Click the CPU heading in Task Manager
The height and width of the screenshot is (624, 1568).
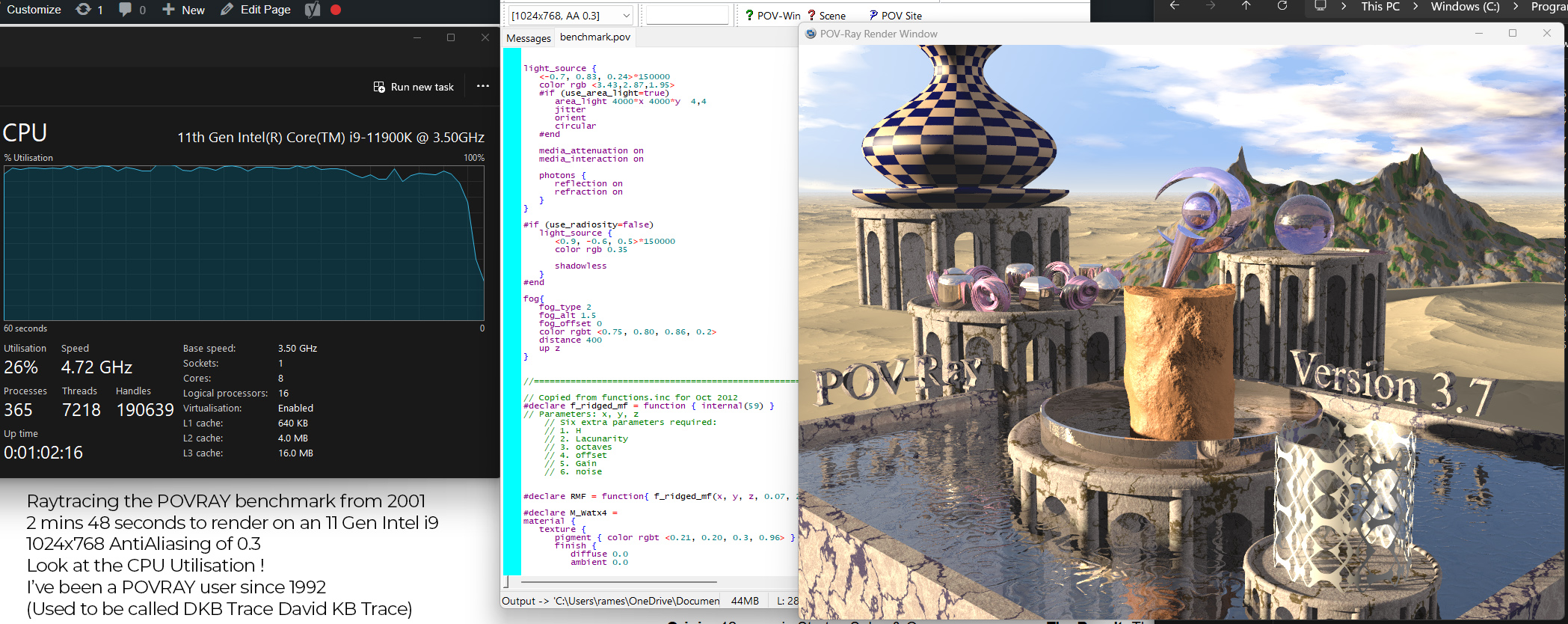coord(25,132)
